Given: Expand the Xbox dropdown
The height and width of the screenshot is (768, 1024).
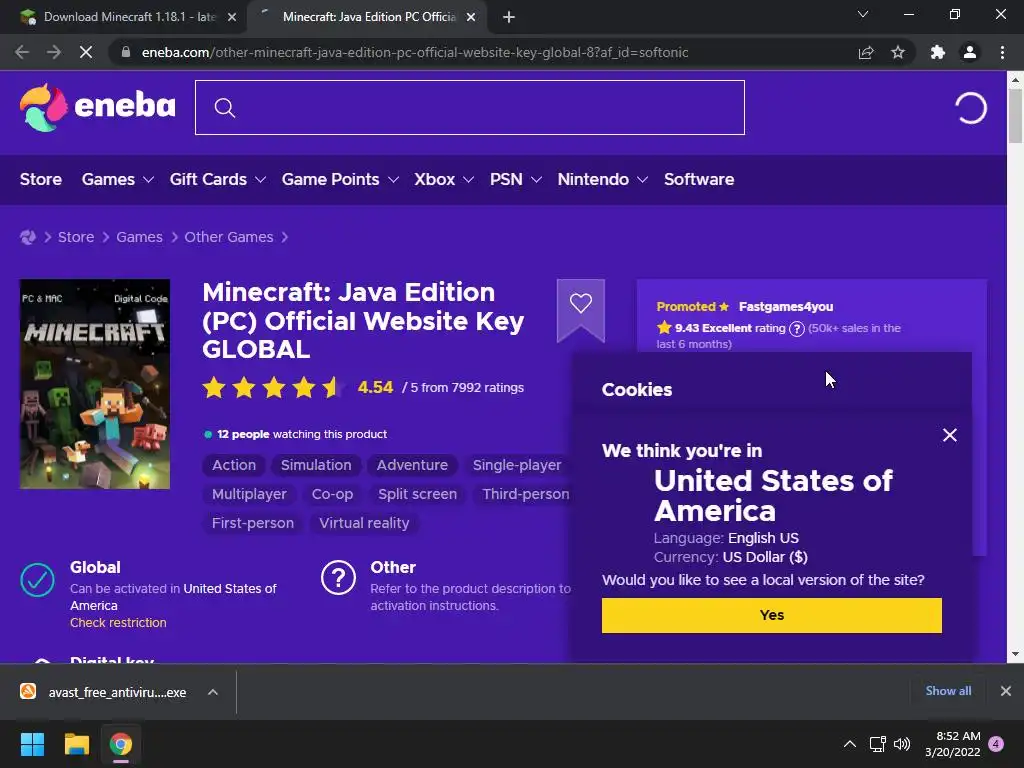Looking at the screenshot, I should pos(468,180).
